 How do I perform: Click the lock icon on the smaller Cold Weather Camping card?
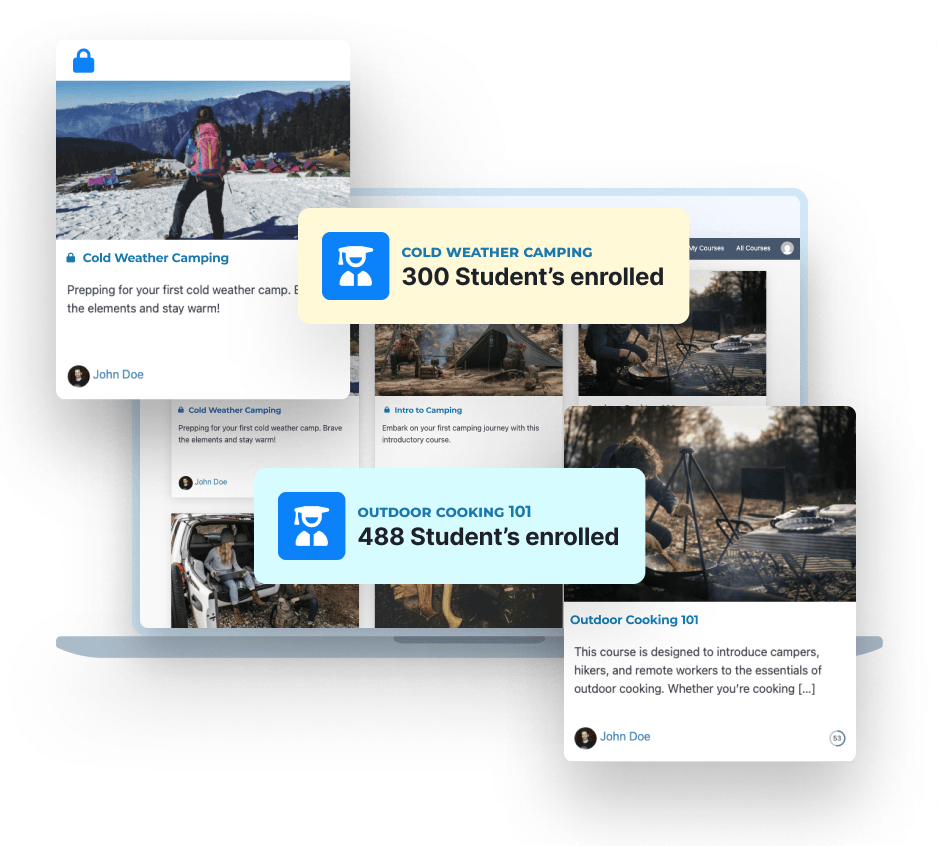coord(181,410)
